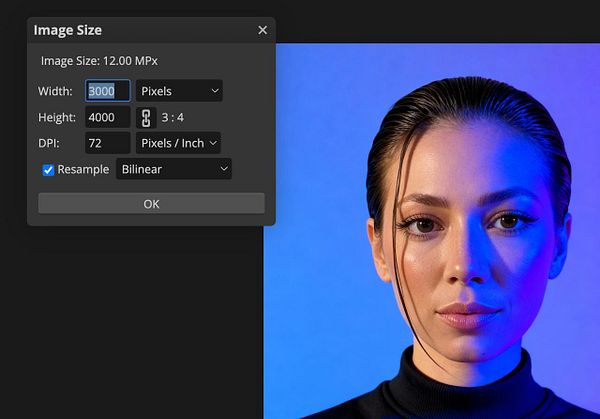Viewport: 600px width, 419px height.
Task: Click the Image Size dialog title
Action: pyautogui.click(x=68, y=30)
